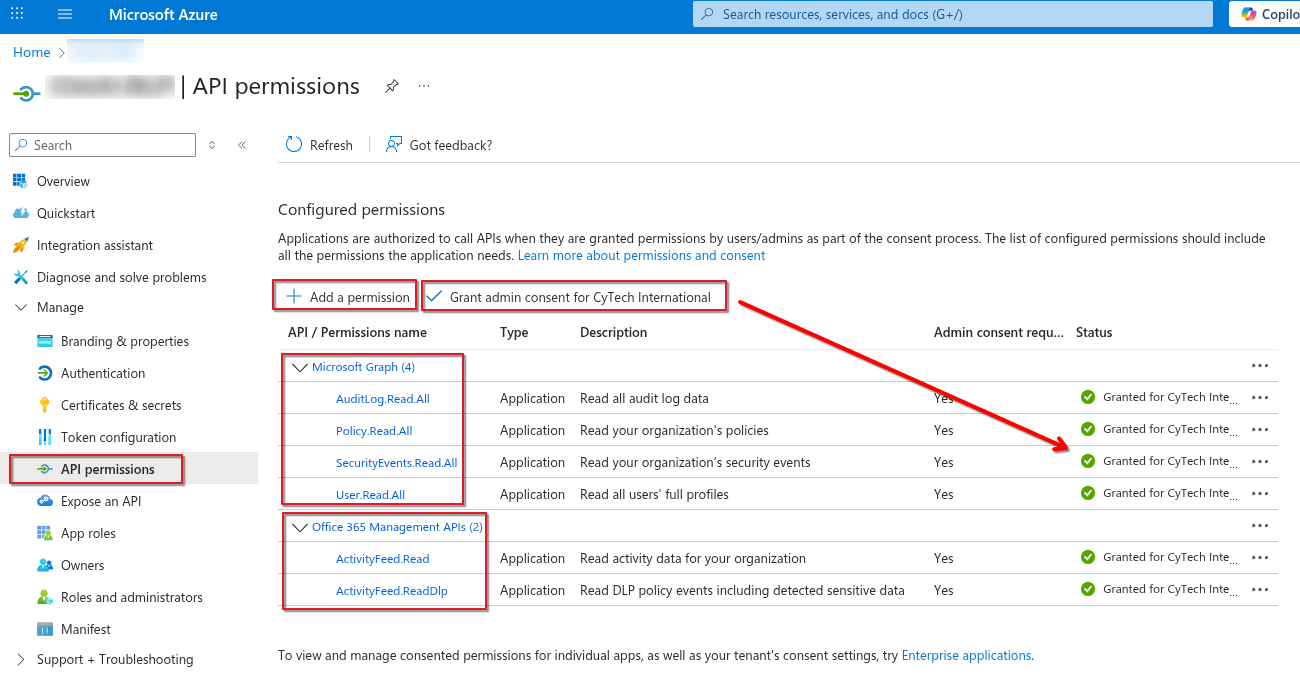The width and height of the screenshot is (1300, 674).
Task: Pin the API permissions blade
Action: pos(392,87)
